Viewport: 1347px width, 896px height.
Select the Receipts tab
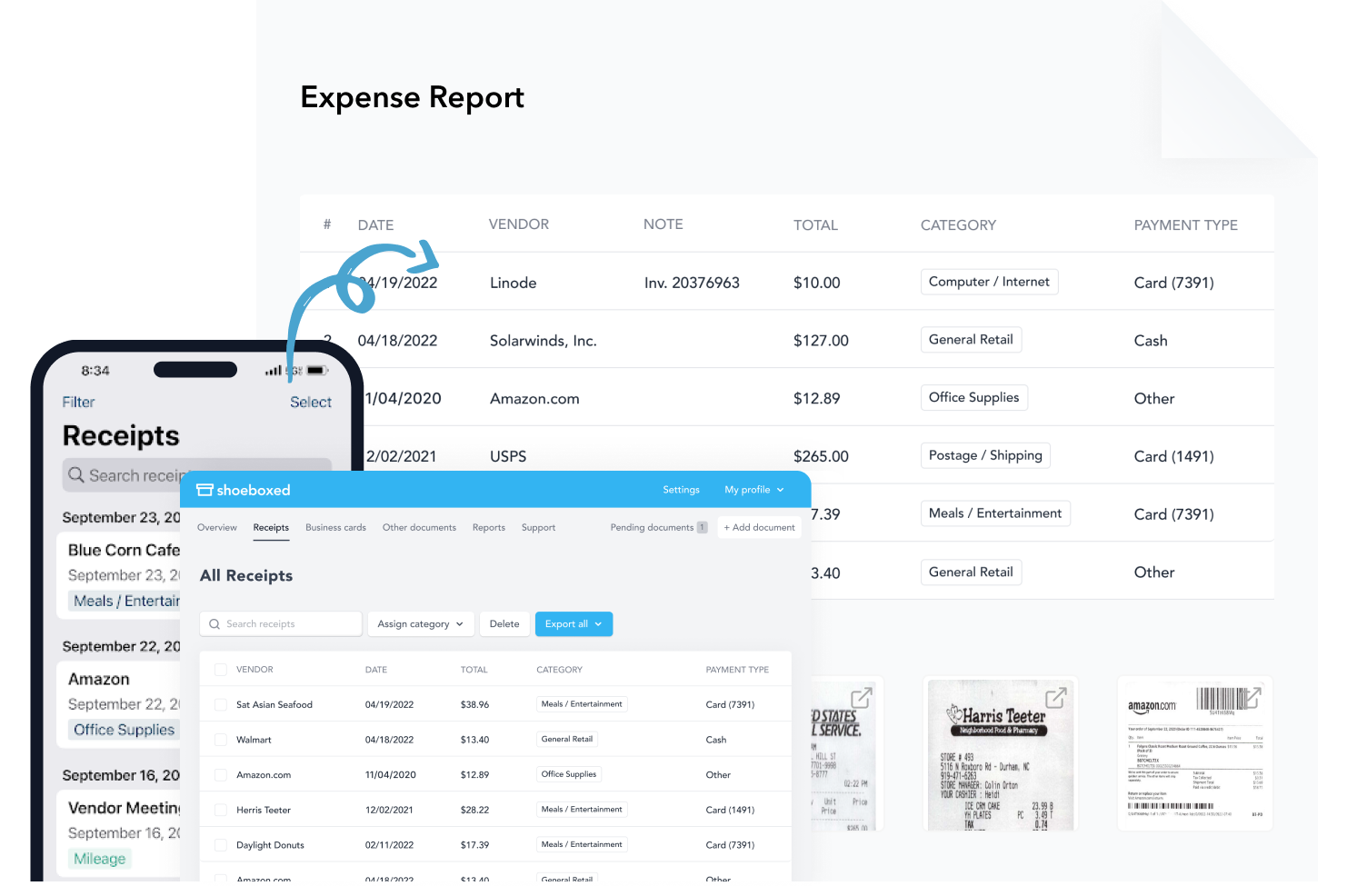(x=271, y=527)
